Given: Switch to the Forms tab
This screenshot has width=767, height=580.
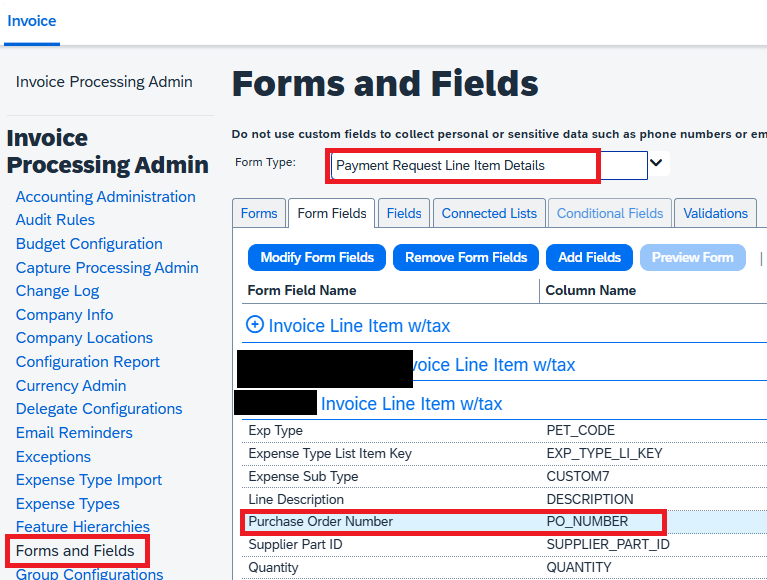Looking at the screenshot, I should 259,213.
